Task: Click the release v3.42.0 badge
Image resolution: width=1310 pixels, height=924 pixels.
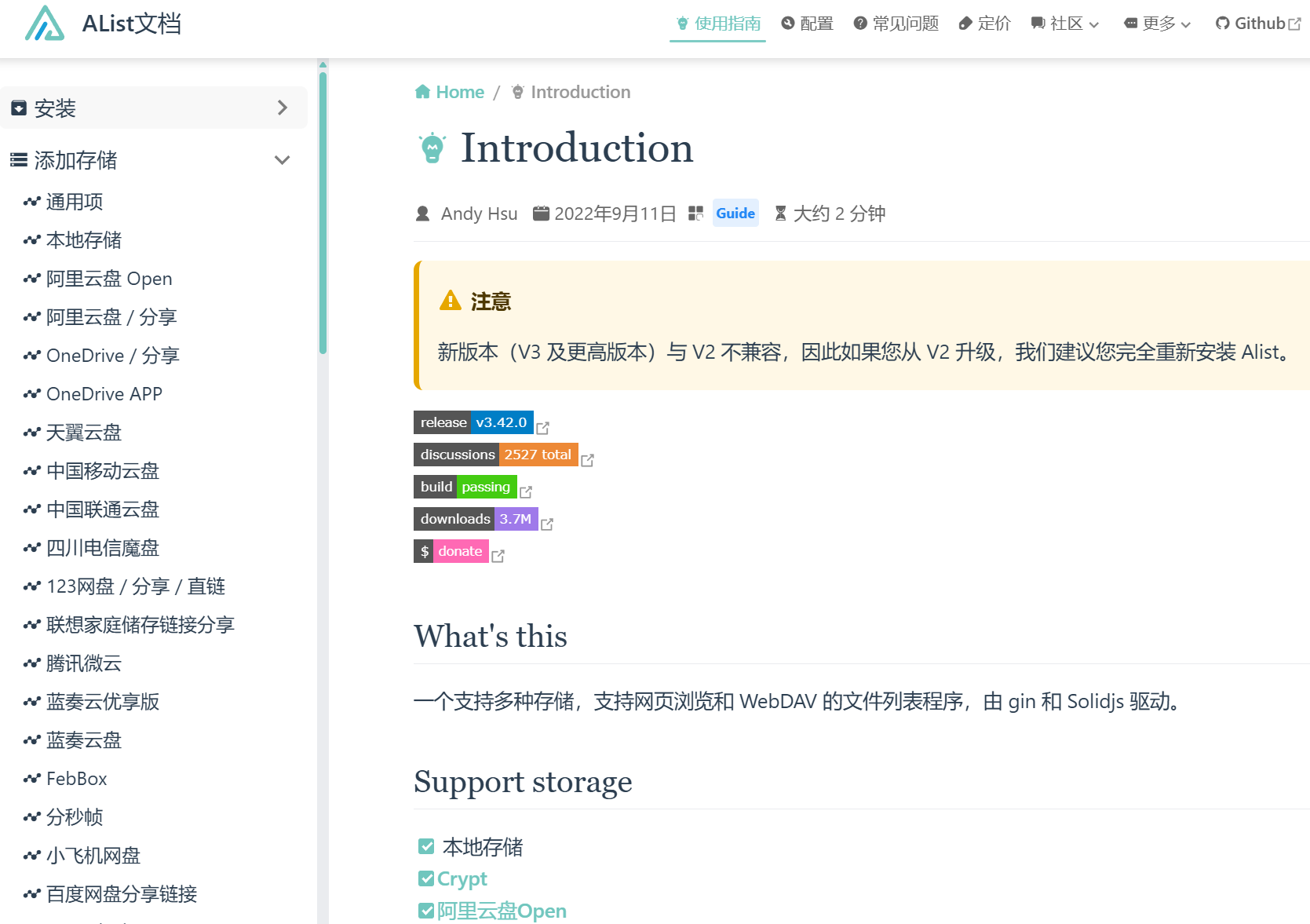Action: click(x=473, y=422)
